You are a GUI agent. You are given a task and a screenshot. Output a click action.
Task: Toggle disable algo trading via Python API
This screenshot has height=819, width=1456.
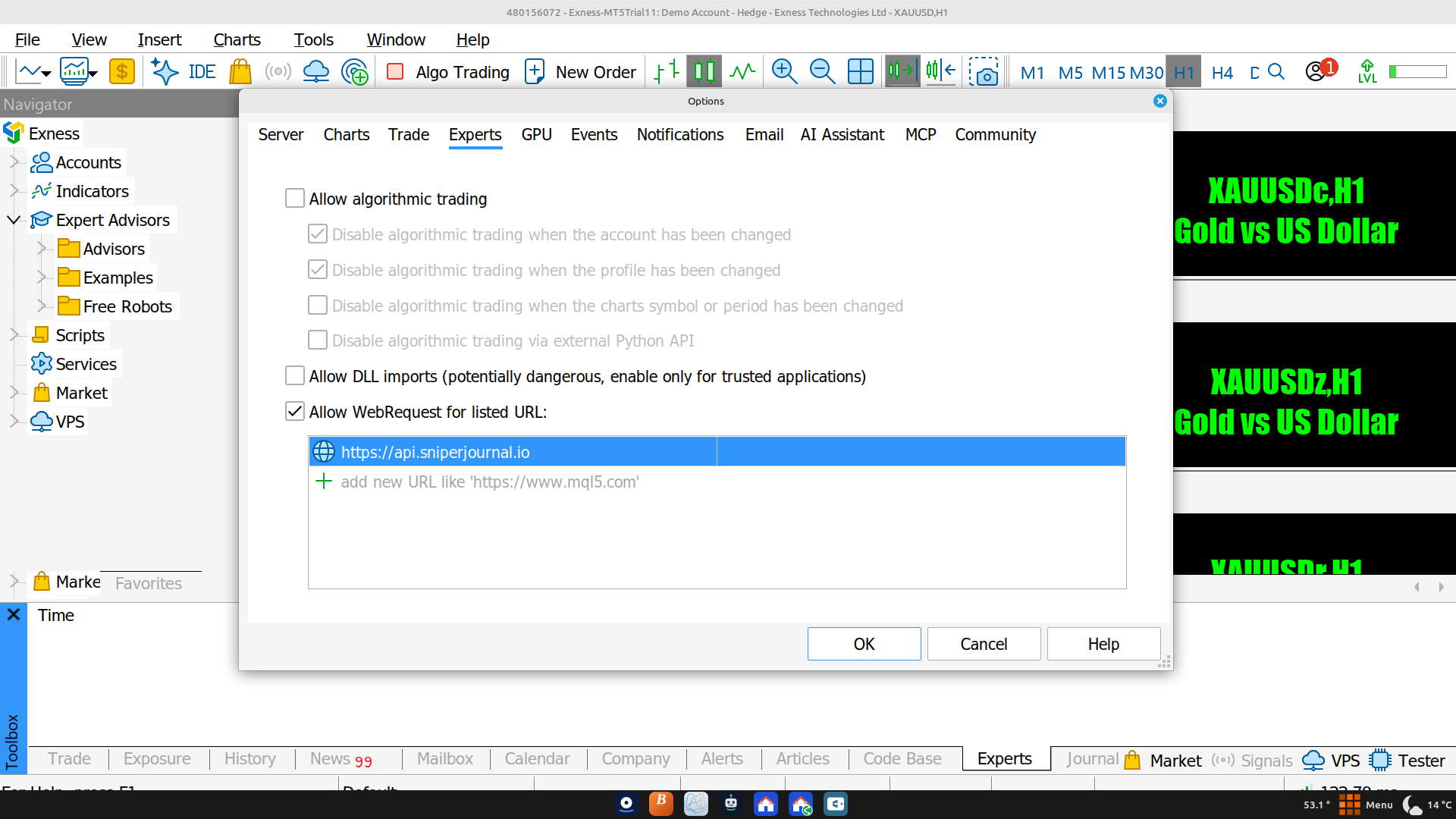point(318,340)
